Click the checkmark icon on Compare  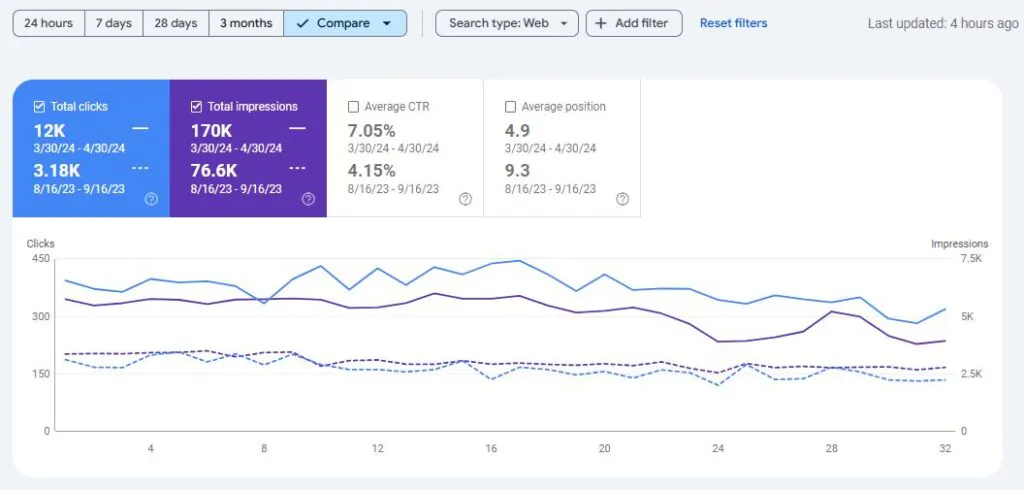click(302, 24)
